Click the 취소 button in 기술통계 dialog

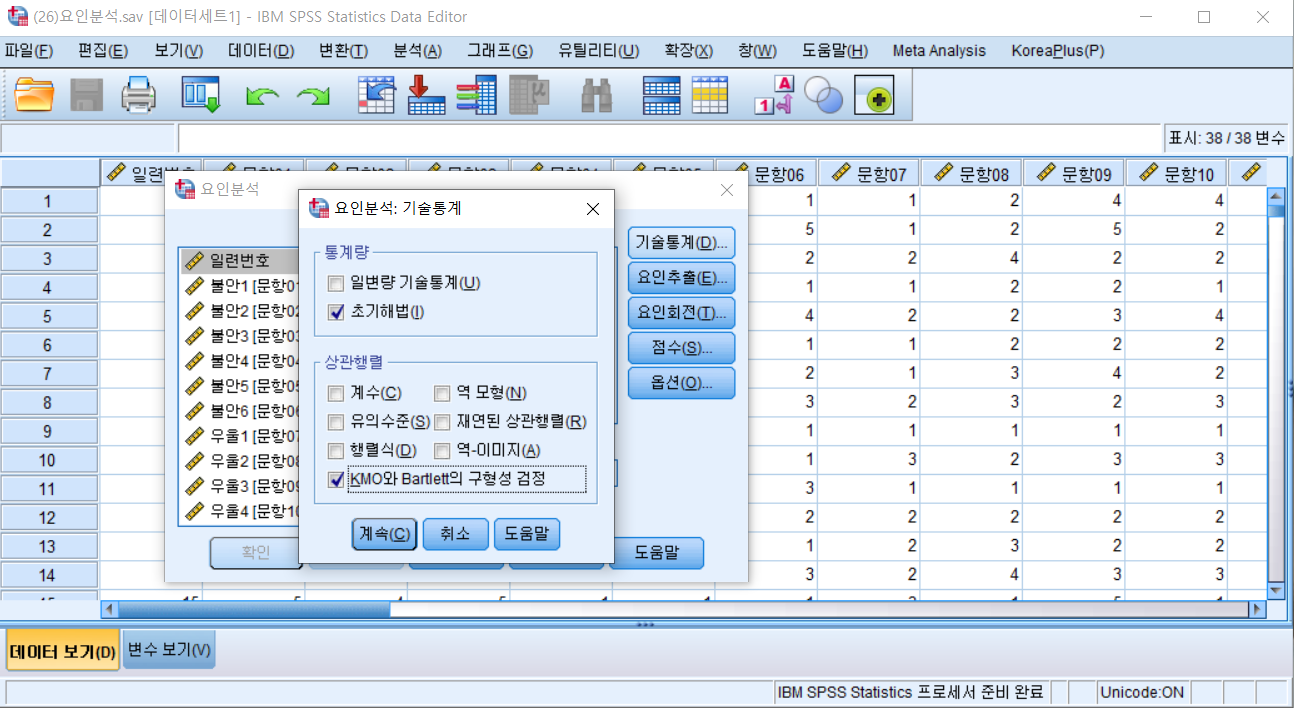(x=455, y=534)
